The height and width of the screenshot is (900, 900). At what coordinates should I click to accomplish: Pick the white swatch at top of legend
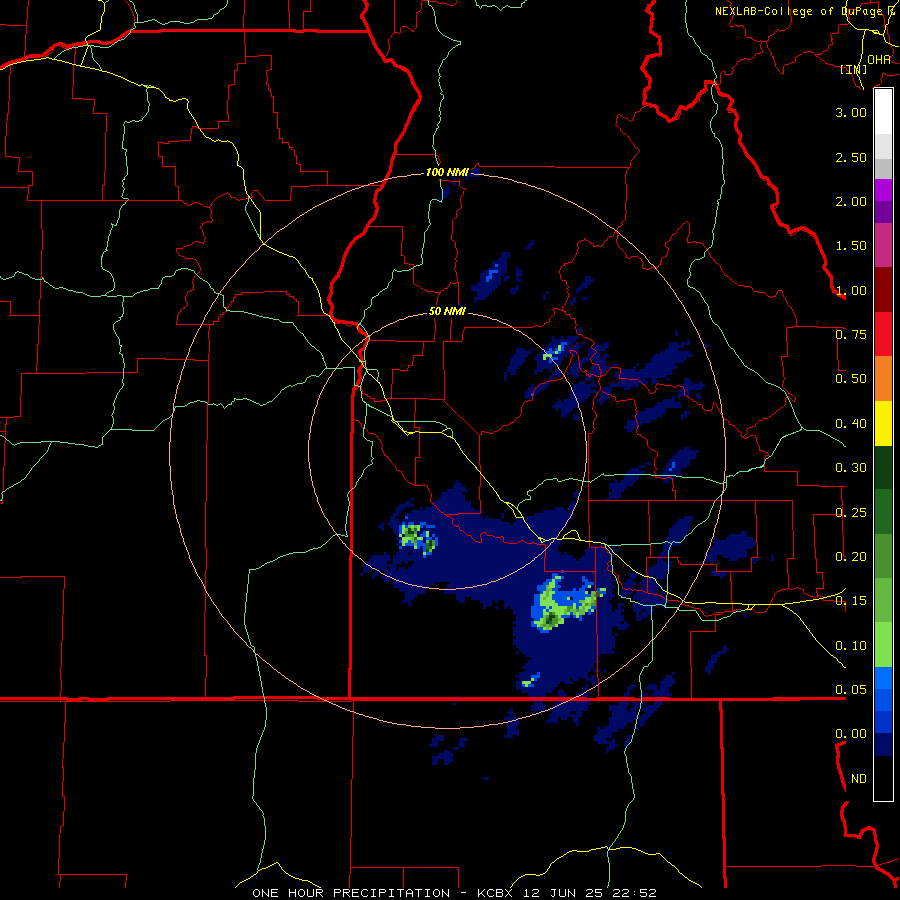tap(883, 111)
